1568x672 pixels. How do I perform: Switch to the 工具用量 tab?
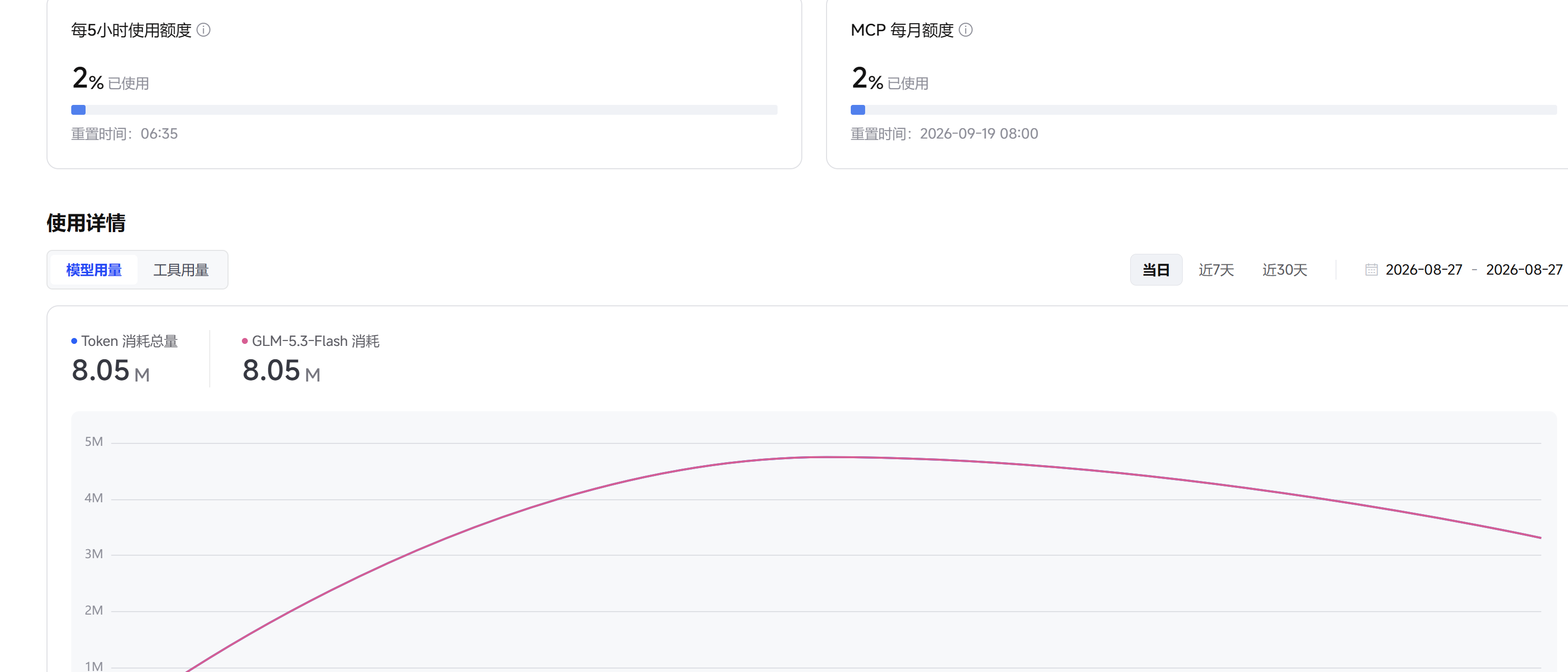click(x=181, y=270)
